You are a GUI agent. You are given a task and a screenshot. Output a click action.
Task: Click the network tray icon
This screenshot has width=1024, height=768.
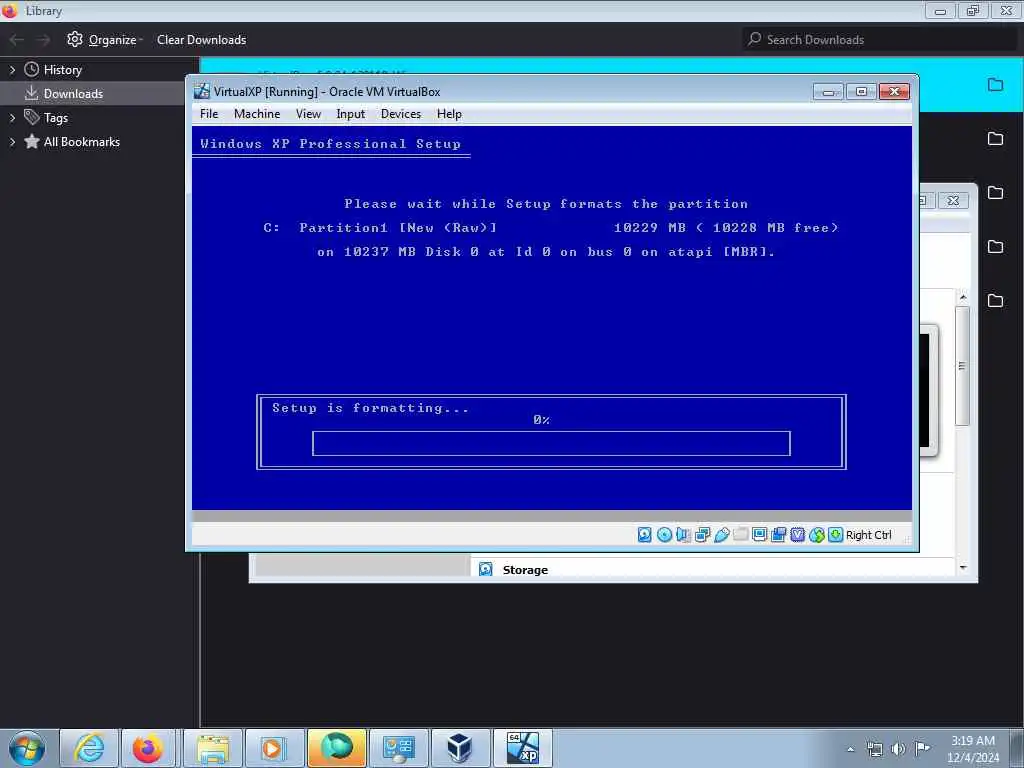point(874,749)
